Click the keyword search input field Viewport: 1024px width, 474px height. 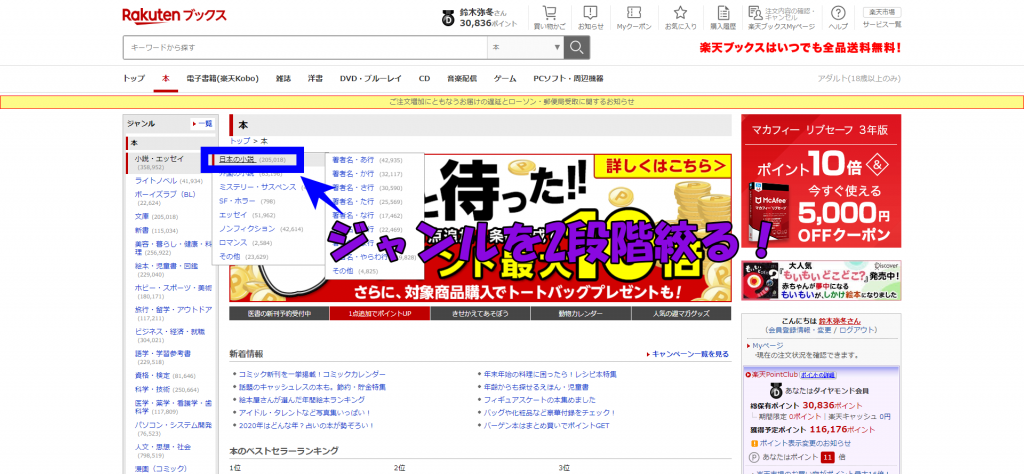point(305,48)
